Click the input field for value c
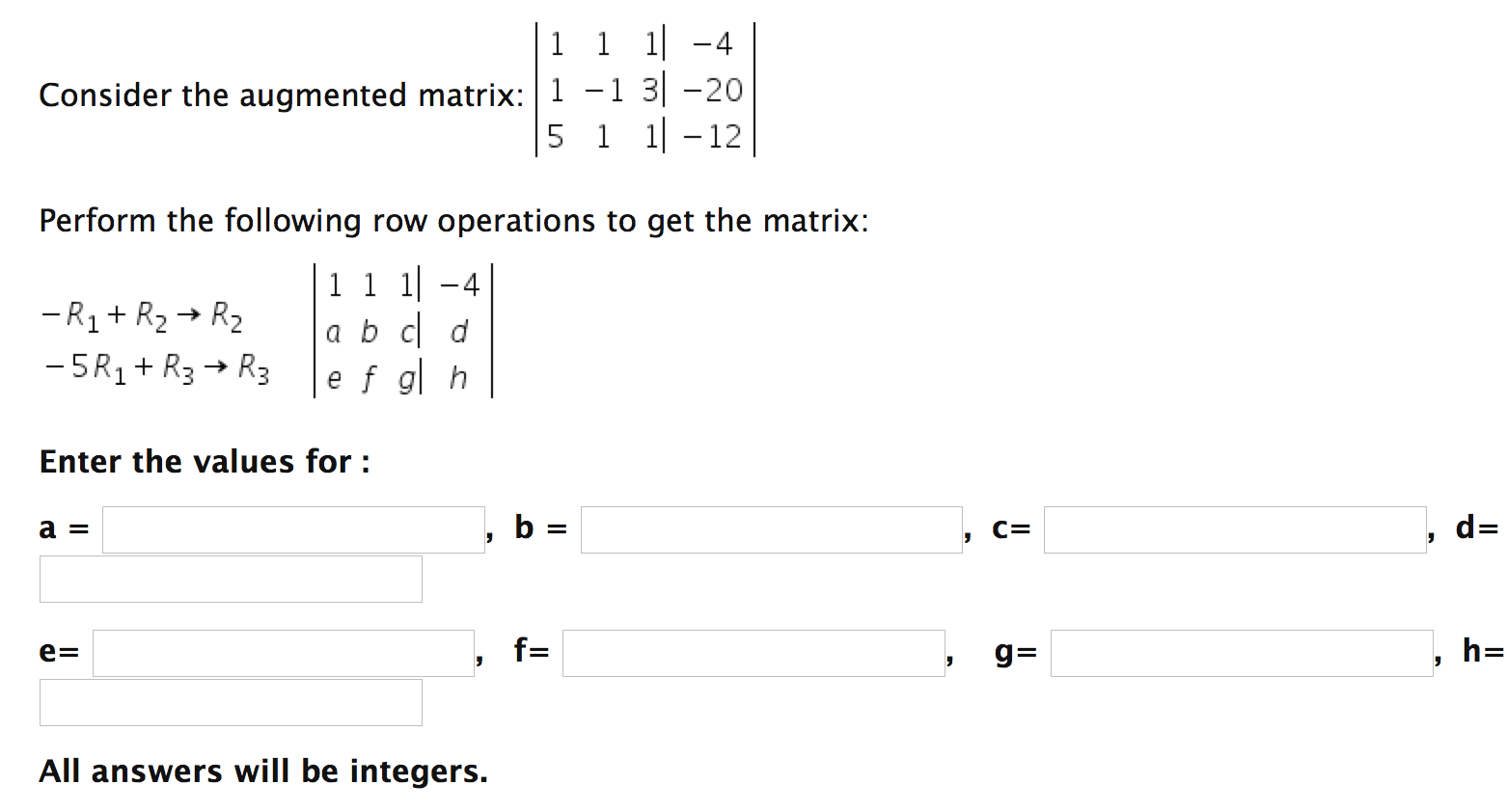This screenshot has height=812, width=1507. 1235,528
